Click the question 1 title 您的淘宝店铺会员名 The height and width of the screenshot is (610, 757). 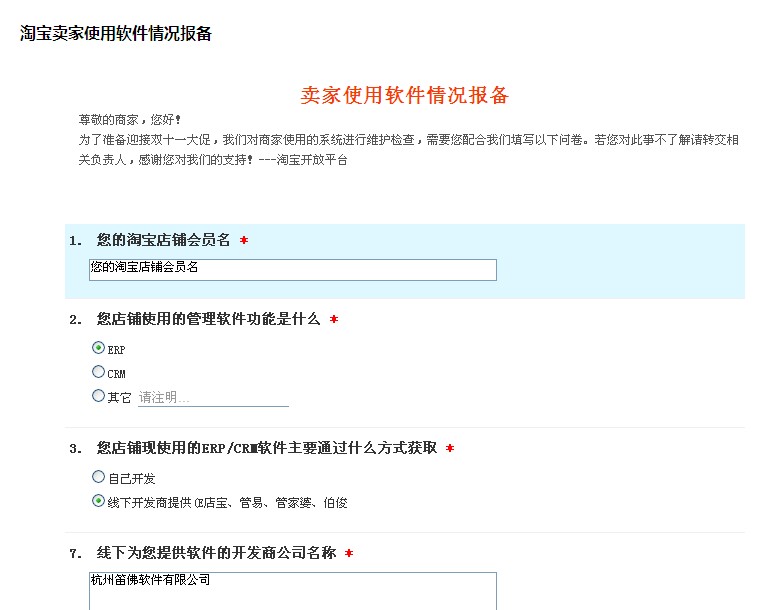pyautogui.click(x=163, y=240)
